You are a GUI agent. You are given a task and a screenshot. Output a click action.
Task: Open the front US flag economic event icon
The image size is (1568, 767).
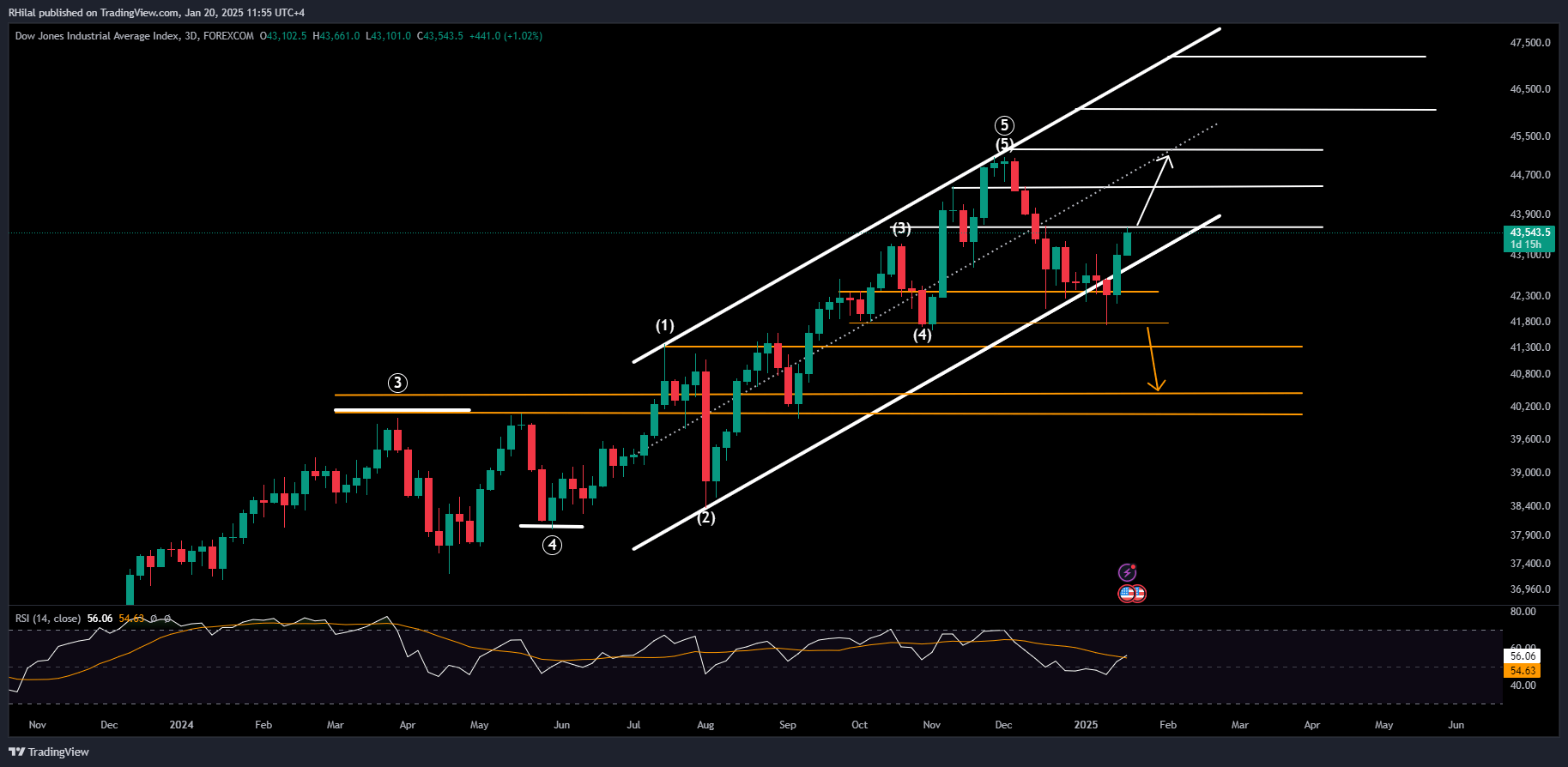[x=1127, y=593]
